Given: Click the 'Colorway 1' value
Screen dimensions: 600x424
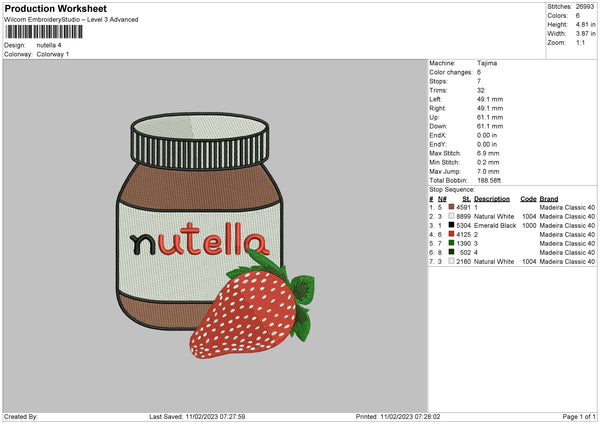Looking at the screenshot, I should pyautogui.click(x=53, y=54).
